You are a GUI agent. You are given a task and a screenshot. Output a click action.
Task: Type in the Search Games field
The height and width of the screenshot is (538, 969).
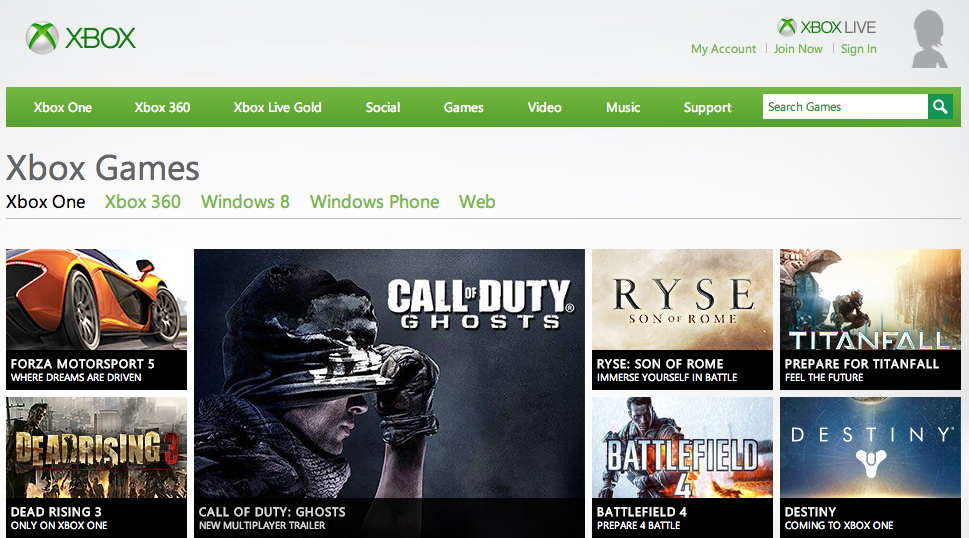pos(844,107)
